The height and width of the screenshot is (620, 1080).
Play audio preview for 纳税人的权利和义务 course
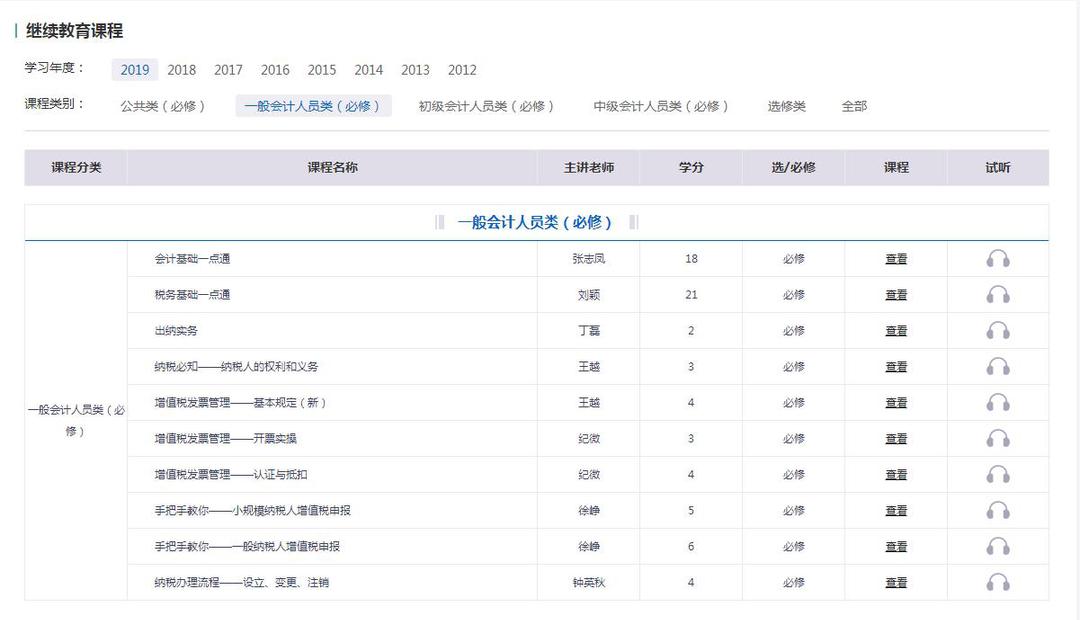998,366
